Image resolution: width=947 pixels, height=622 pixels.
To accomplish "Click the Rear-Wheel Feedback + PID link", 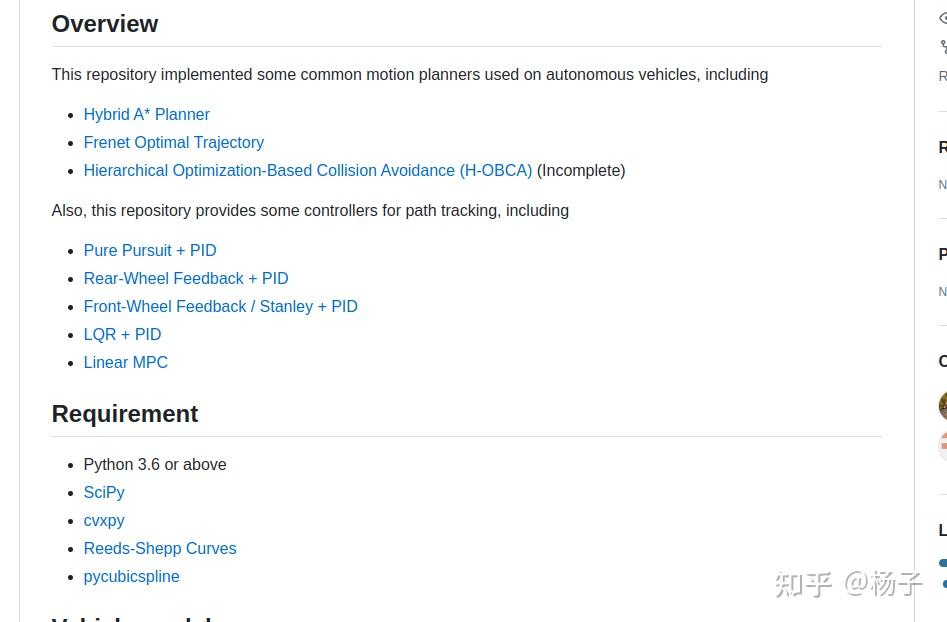I will pyautogui.click(x=185, y=278).
